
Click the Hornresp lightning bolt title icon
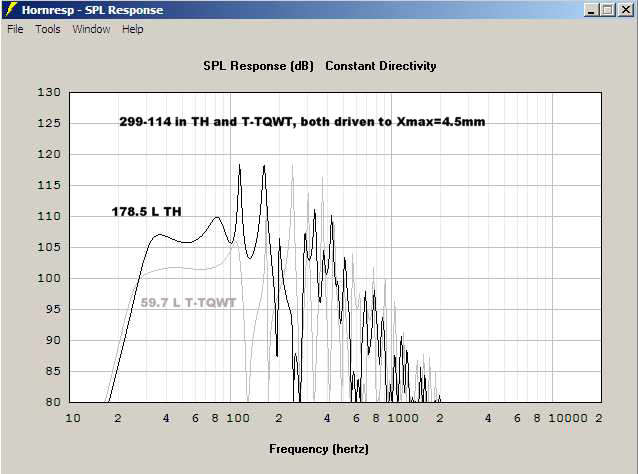click(x=11, y=9)
